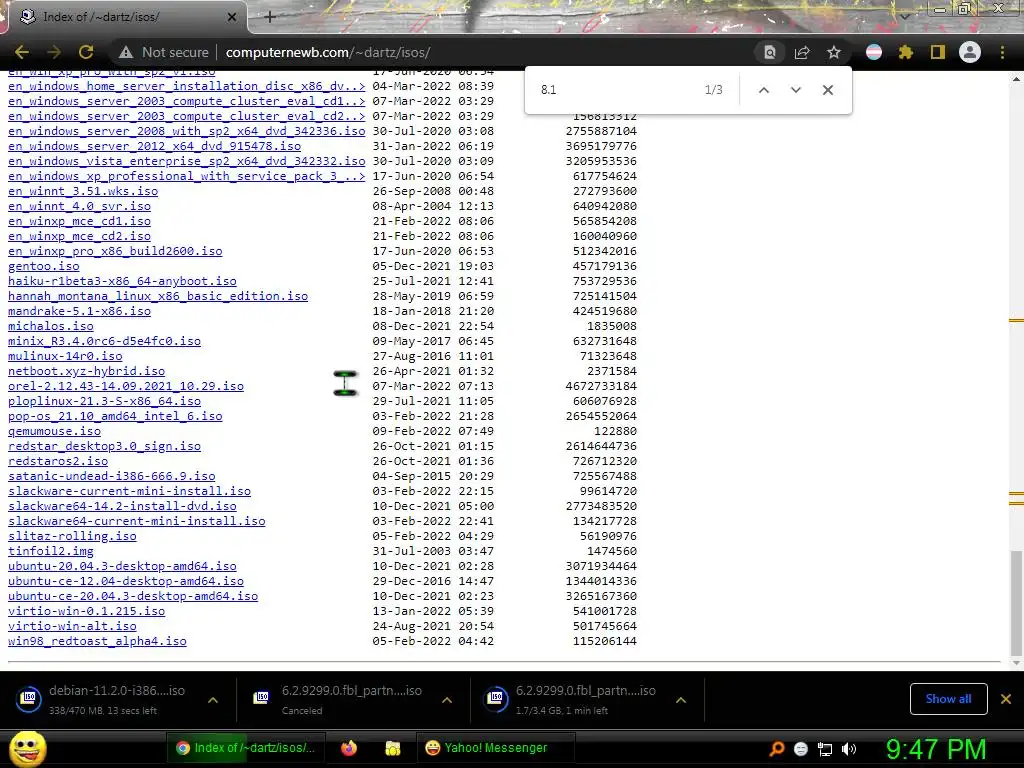This screenshot has width=1024, height=768.
Task: Download ubuntu-20.04.3-desktop-amd64.iso
Action: click(x=122, y=566)
